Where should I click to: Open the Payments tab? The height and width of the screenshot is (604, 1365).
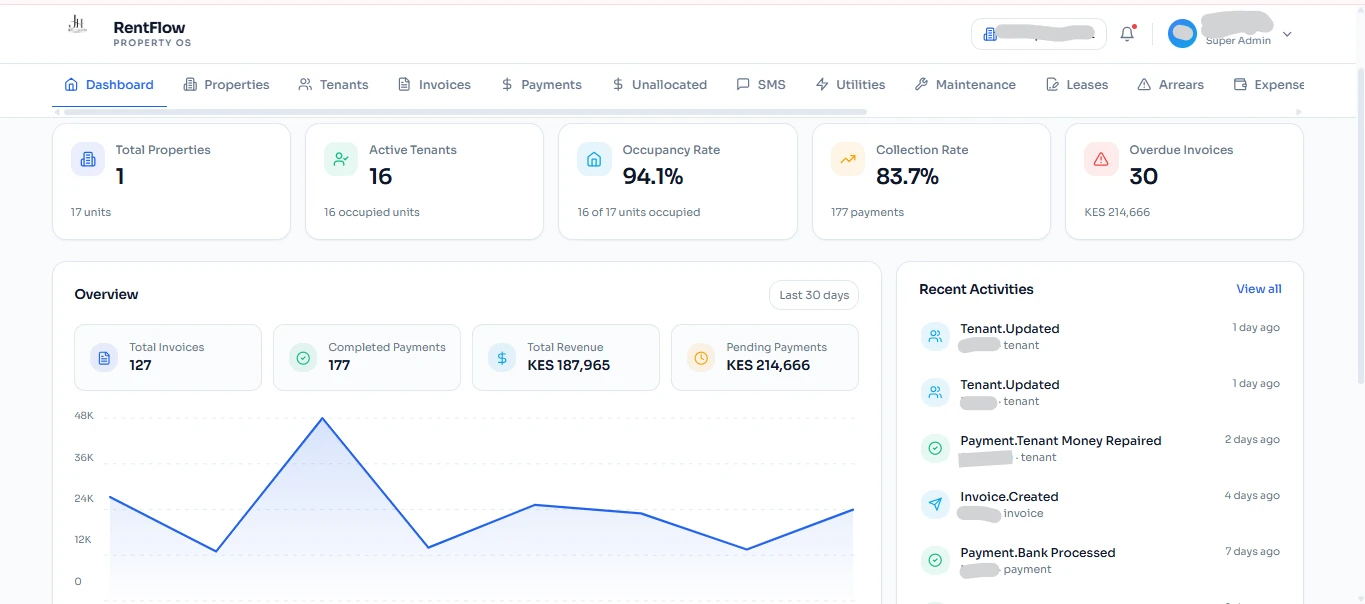tap(541, 85)
